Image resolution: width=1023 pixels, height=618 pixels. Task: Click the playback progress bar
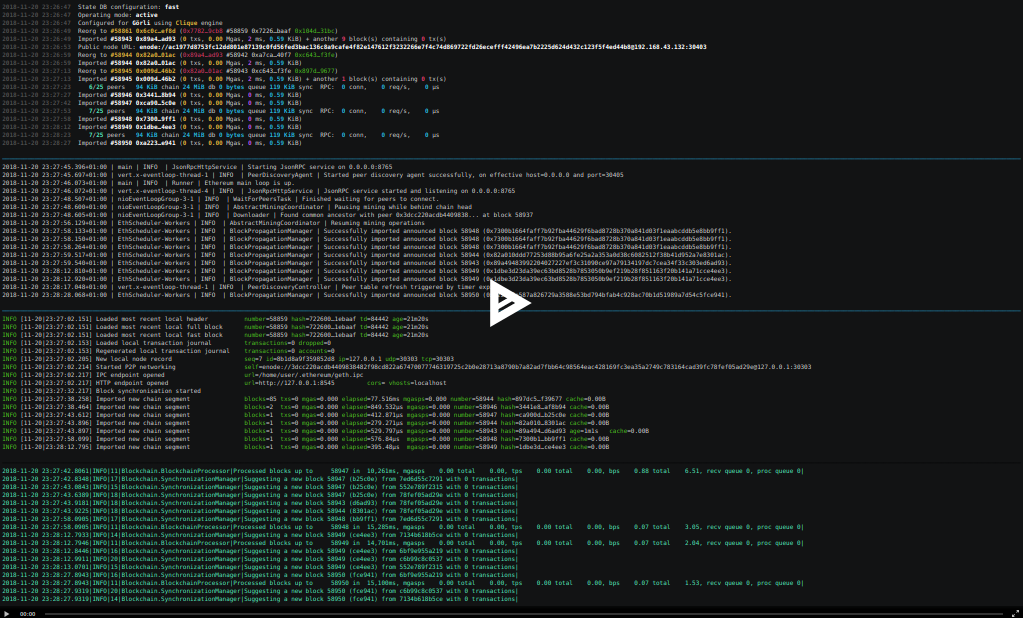[520, 613]
